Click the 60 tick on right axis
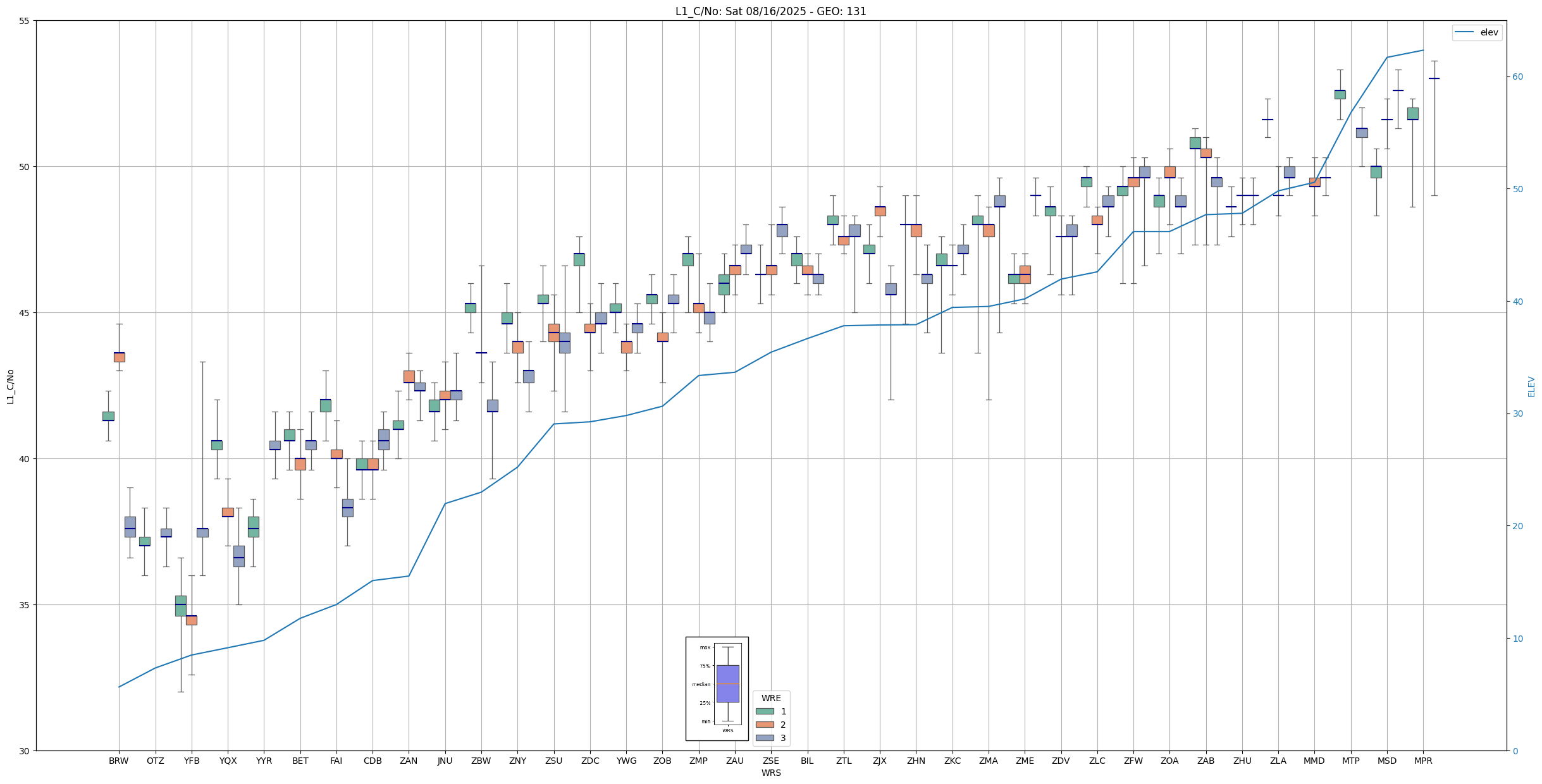 1517,77
